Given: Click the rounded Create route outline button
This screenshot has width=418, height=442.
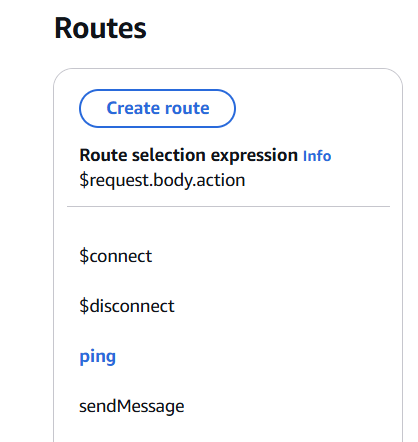Looking at the screenshot, I should click(157, 108).
